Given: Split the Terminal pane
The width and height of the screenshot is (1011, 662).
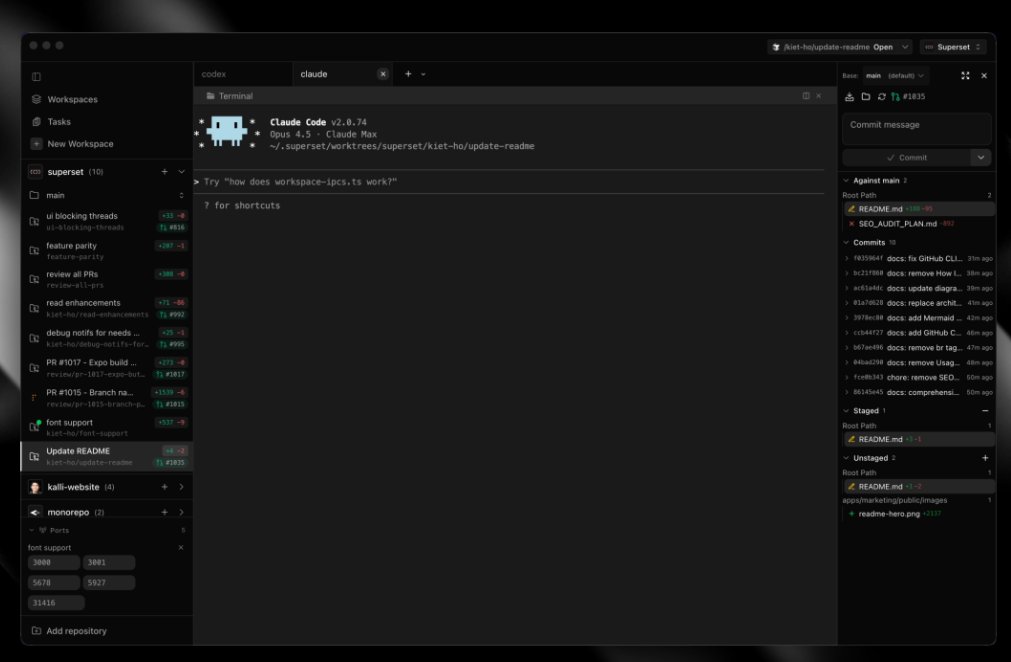Looking at the screenshot, I should coord(806,96).
